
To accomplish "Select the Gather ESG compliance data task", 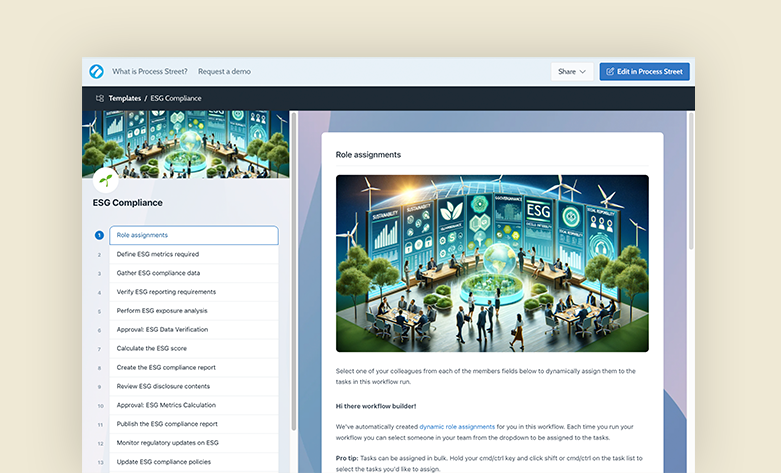I will coord(194,273).
